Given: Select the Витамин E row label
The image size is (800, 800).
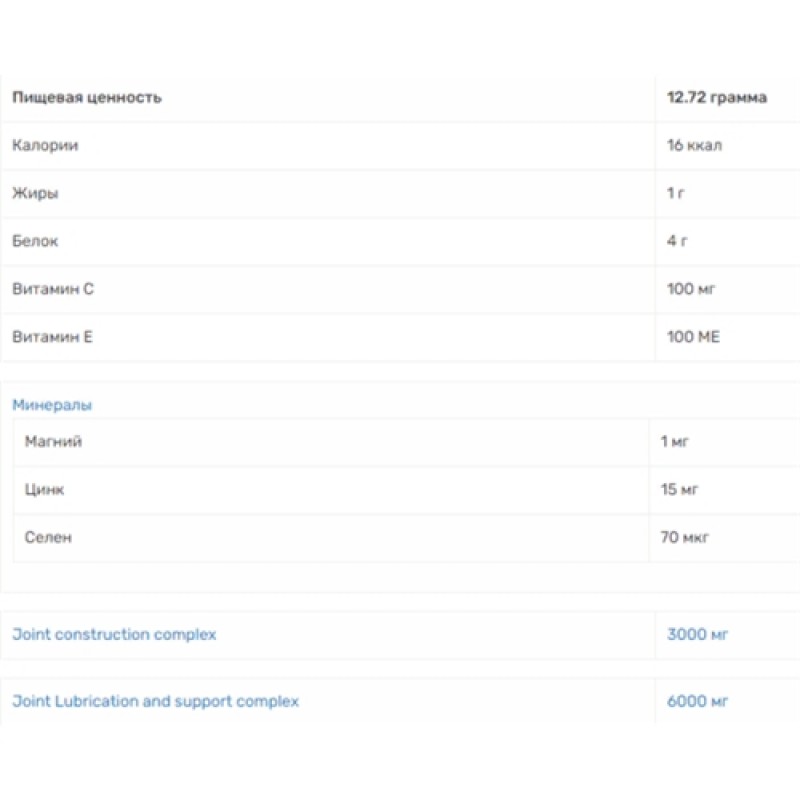Looking at the screenshot, I should 52,337.
